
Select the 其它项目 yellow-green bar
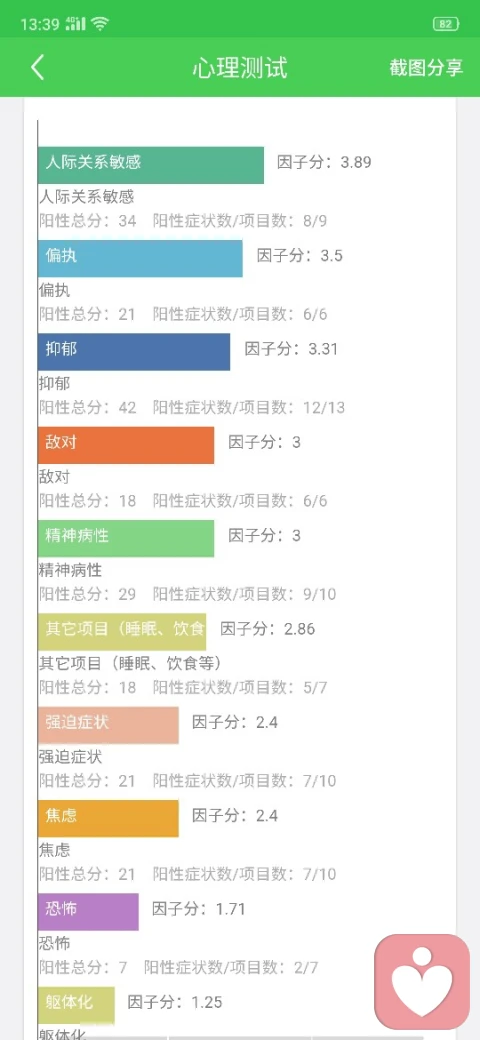[122, 631]
